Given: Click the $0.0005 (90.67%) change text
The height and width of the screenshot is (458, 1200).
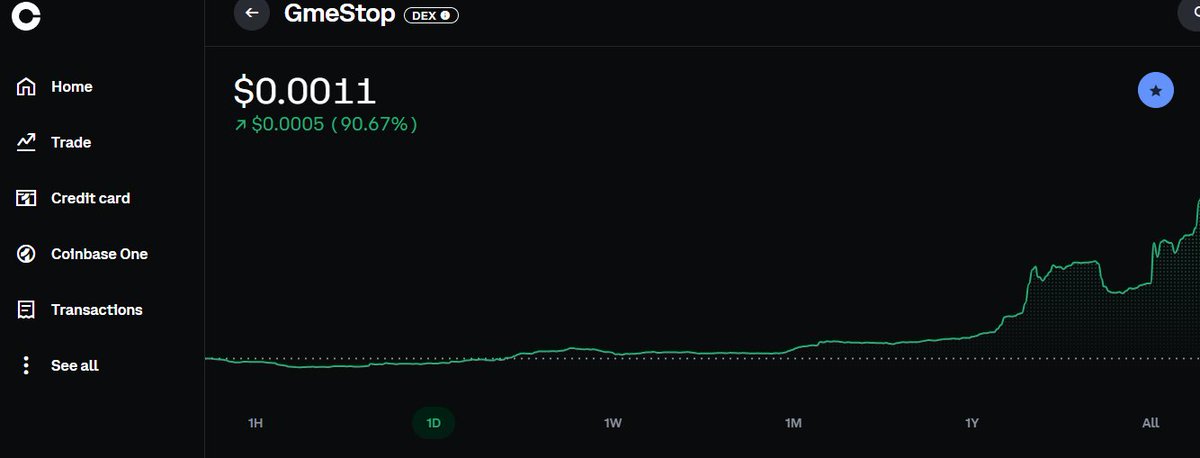Looking at the screenshot, I should [325, 125].
